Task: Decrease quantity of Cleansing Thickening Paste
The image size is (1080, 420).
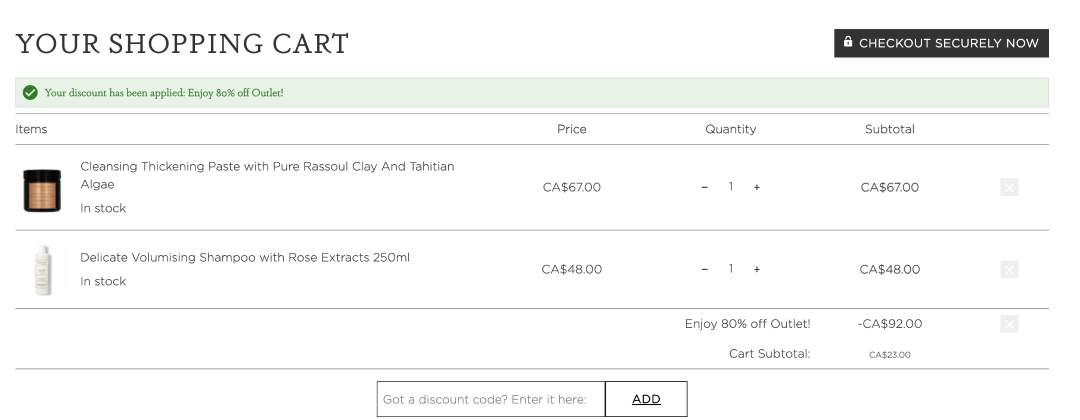Action: (x=705, y=187)
